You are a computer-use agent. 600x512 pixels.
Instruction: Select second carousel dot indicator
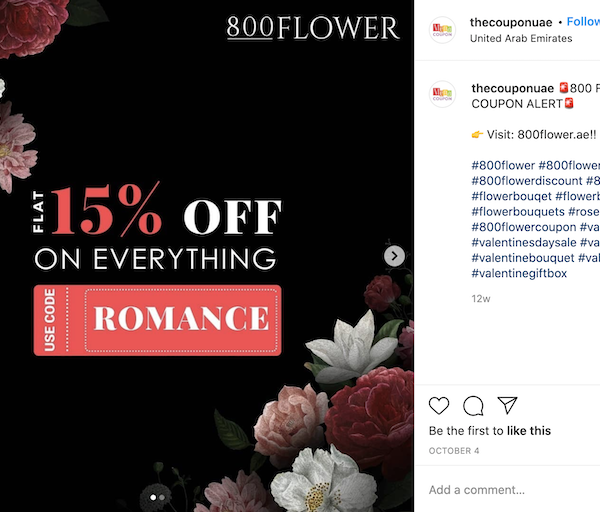click(x=163, y=496)
